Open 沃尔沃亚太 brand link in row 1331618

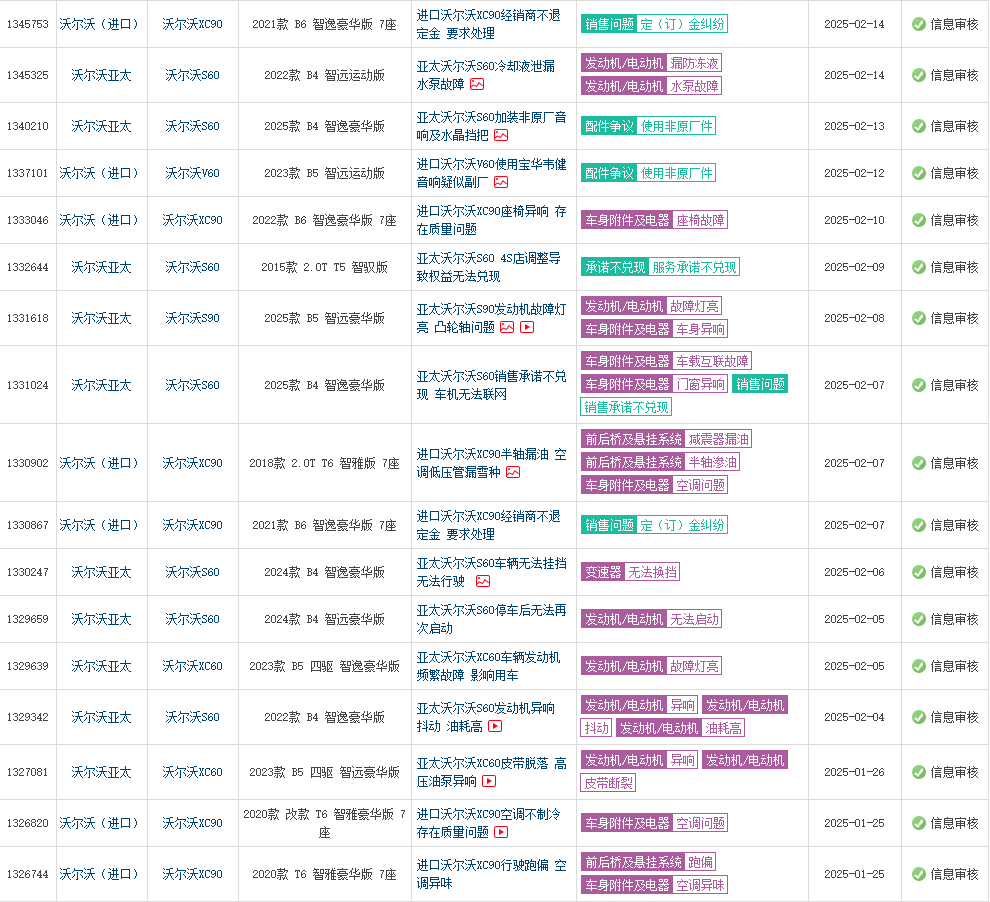pyautogui.click(x=101, y=318)
